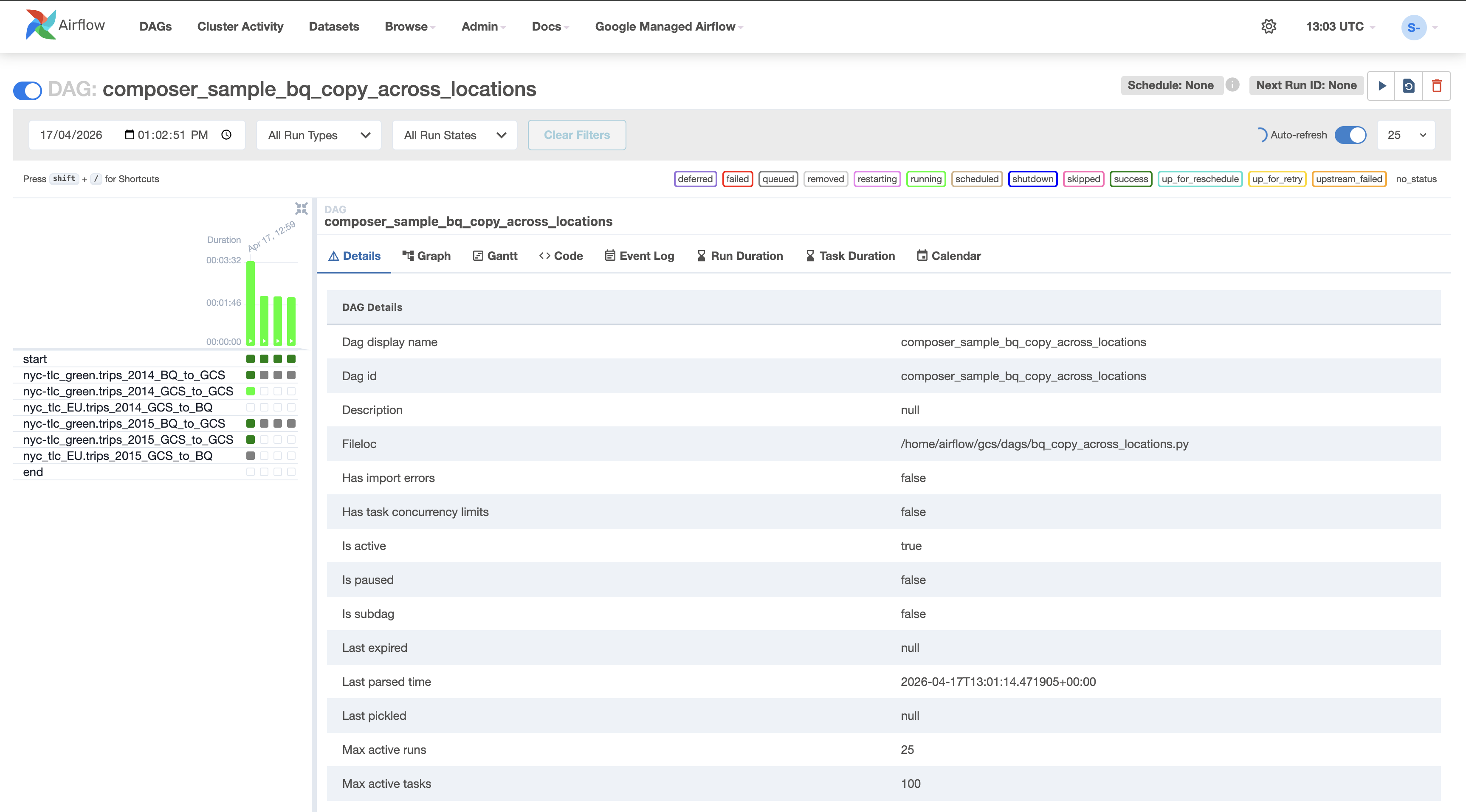The image size is (1466, 812).
Task: Click the schedule info icon
Action: pyautogui.click(x=1232, y=85)
